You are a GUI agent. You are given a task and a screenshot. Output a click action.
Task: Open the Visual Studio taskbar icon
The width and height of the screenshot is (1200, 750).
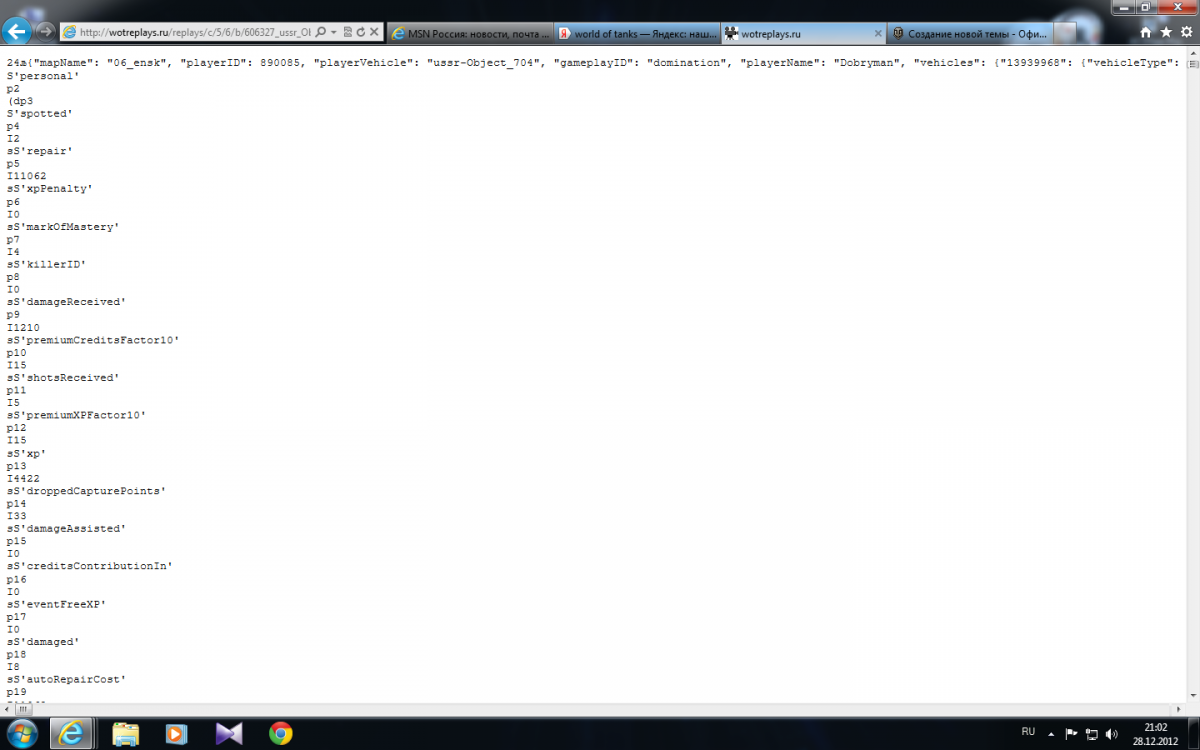pos(229,734)
